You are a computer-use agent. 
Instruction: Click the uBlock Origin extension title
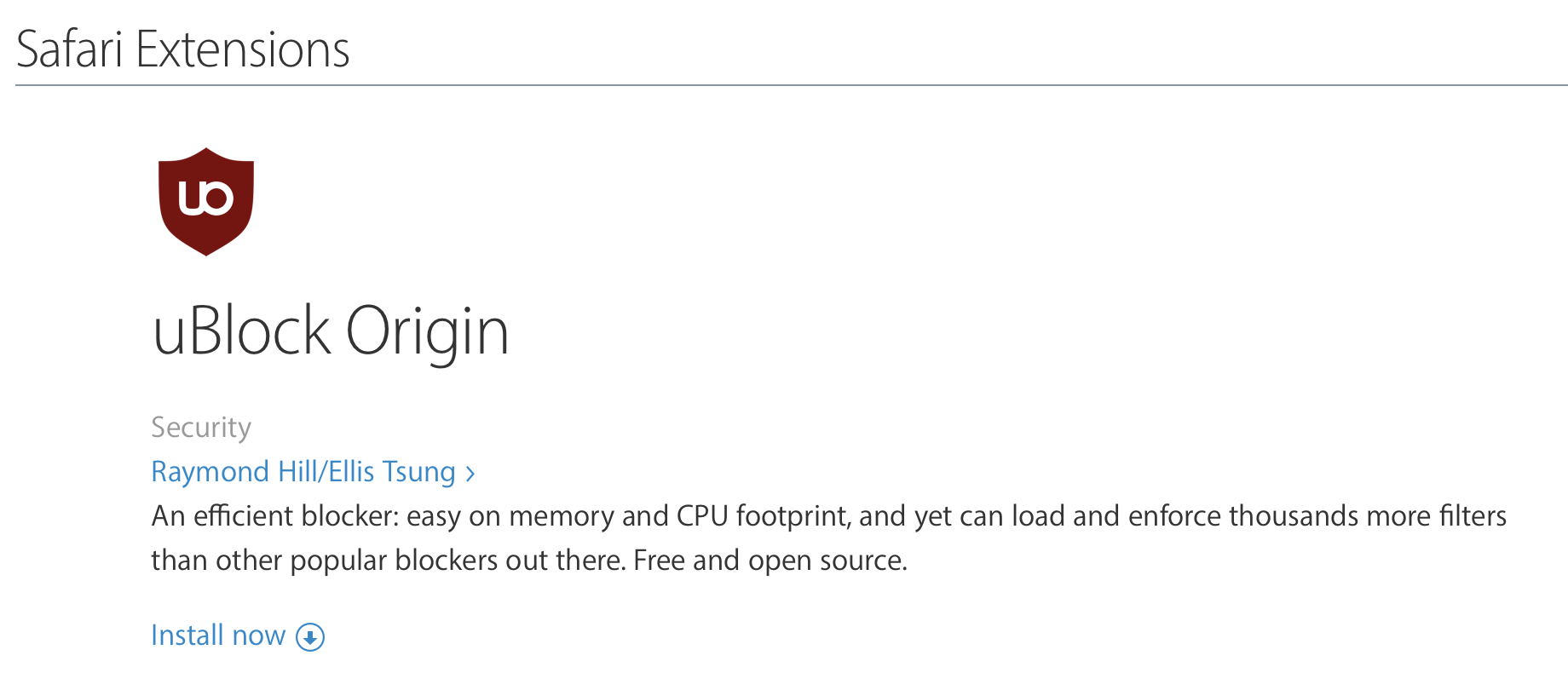331,331
